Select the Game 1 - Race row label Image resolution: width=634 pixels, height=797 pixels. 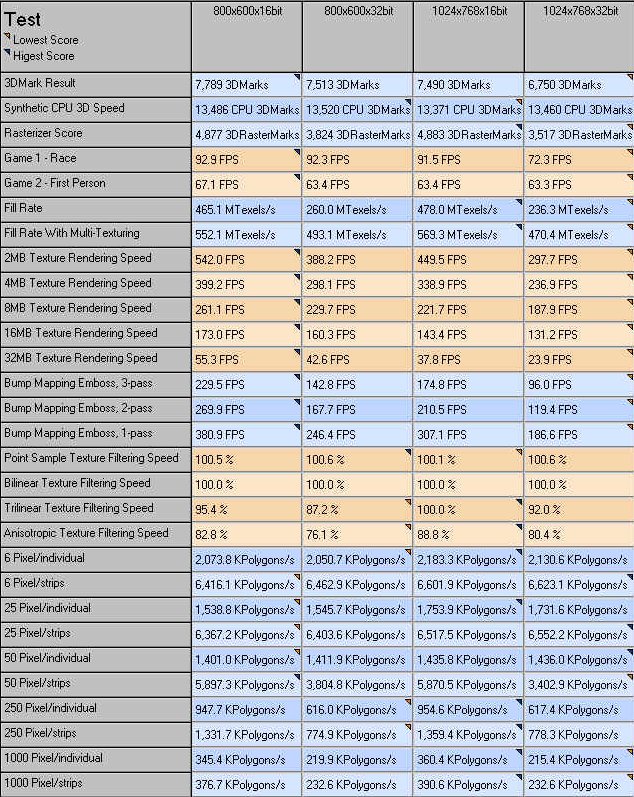tap(96, 160)
